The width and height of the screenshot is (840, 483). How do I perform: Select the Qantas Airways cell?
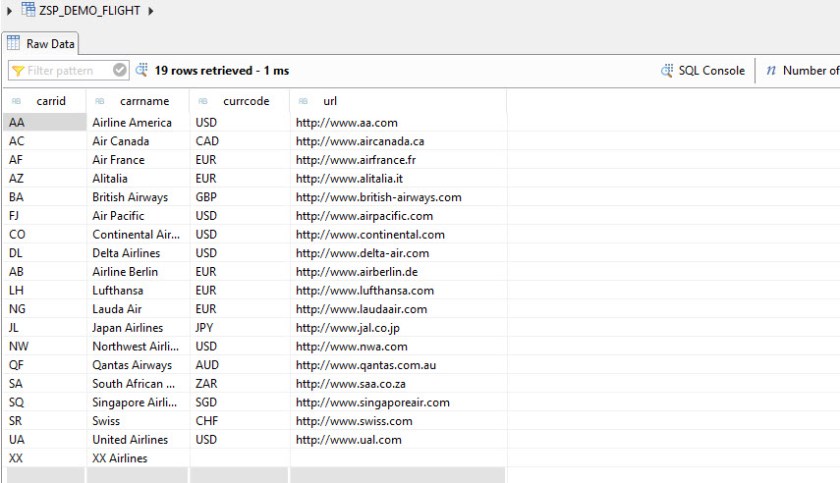pos(138,365)
